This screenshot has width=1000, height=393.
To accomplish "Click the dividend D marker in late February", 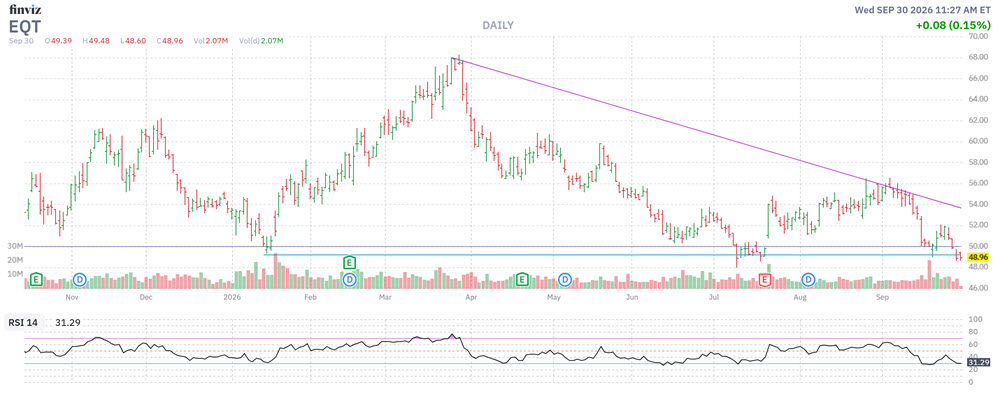I will click(x=349, y=279).
